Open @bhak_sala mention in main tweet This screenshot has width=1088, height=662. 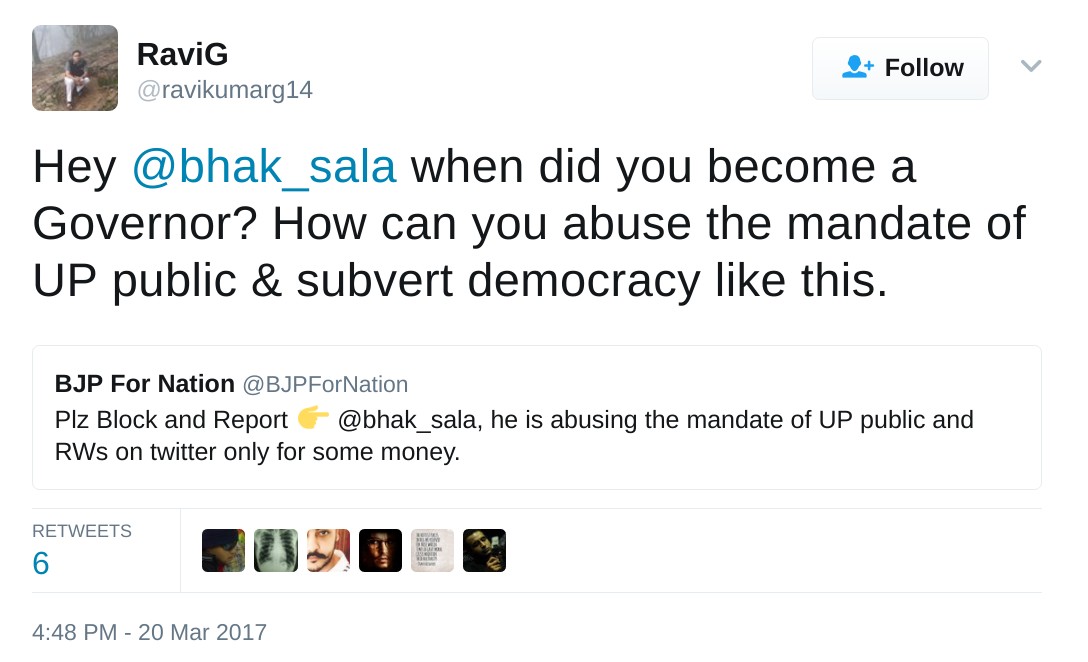(264, 167)
